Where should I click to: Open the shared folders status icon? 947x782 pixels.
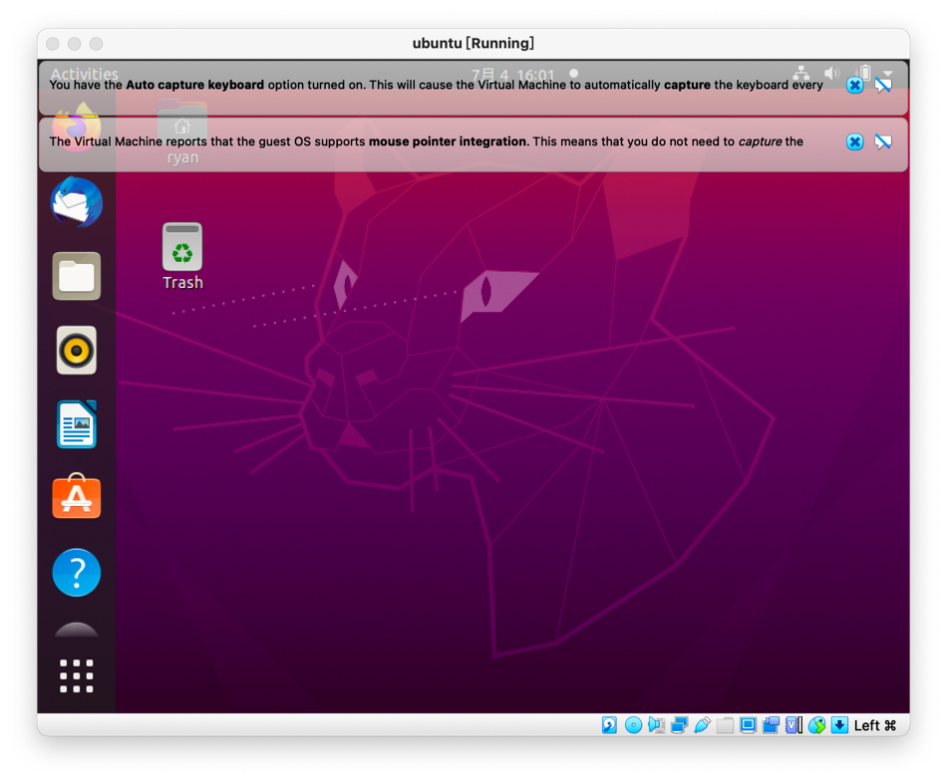[x=725, y=725]
